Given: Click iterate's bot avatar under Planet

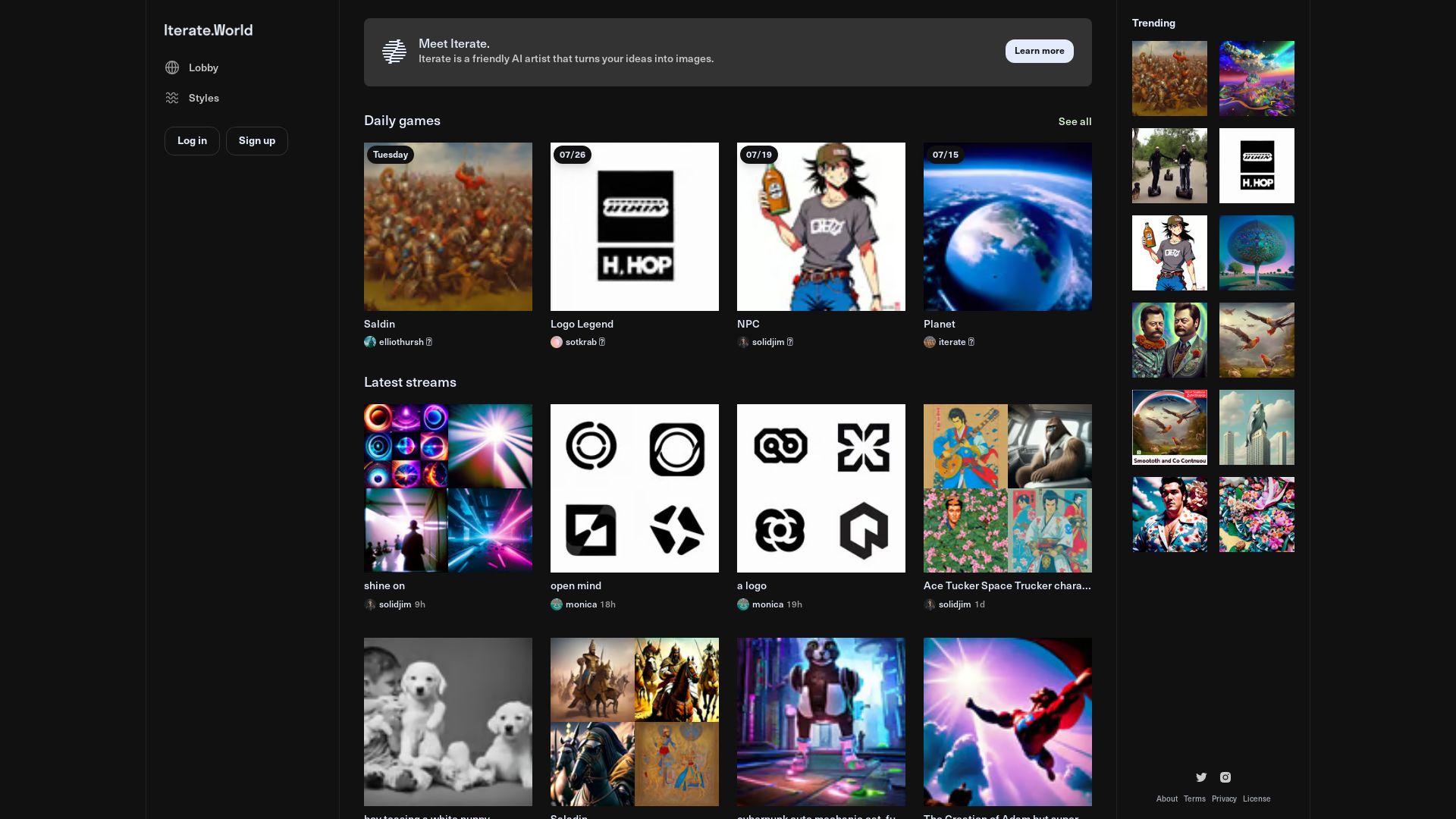Looking at the screenshot, I should pos(929,342).
